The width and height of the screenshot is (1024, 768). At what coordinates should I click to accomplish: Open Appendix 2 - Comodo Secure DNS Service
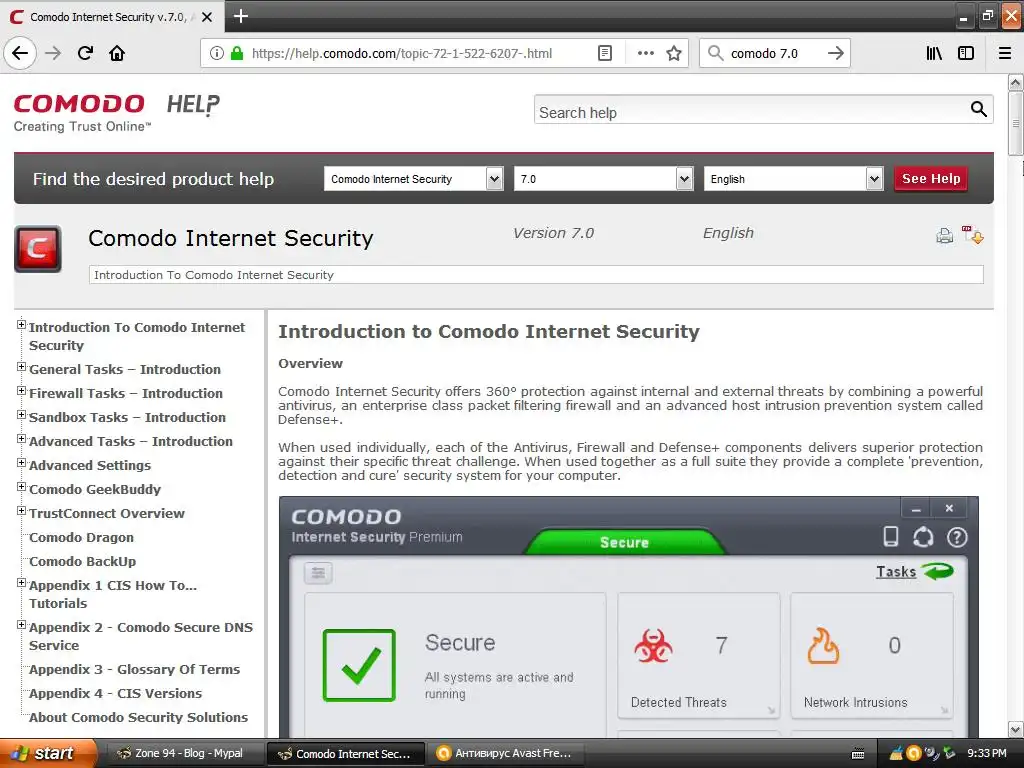pyautogui.click(x=141, y=636)
